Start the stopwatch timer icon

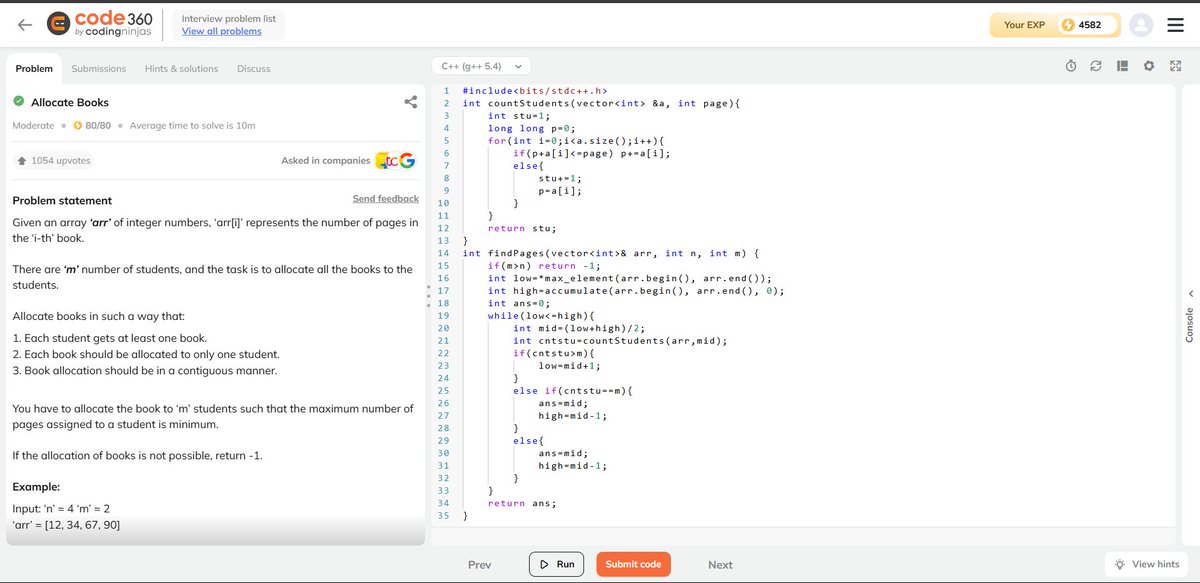click(1070, 66)
